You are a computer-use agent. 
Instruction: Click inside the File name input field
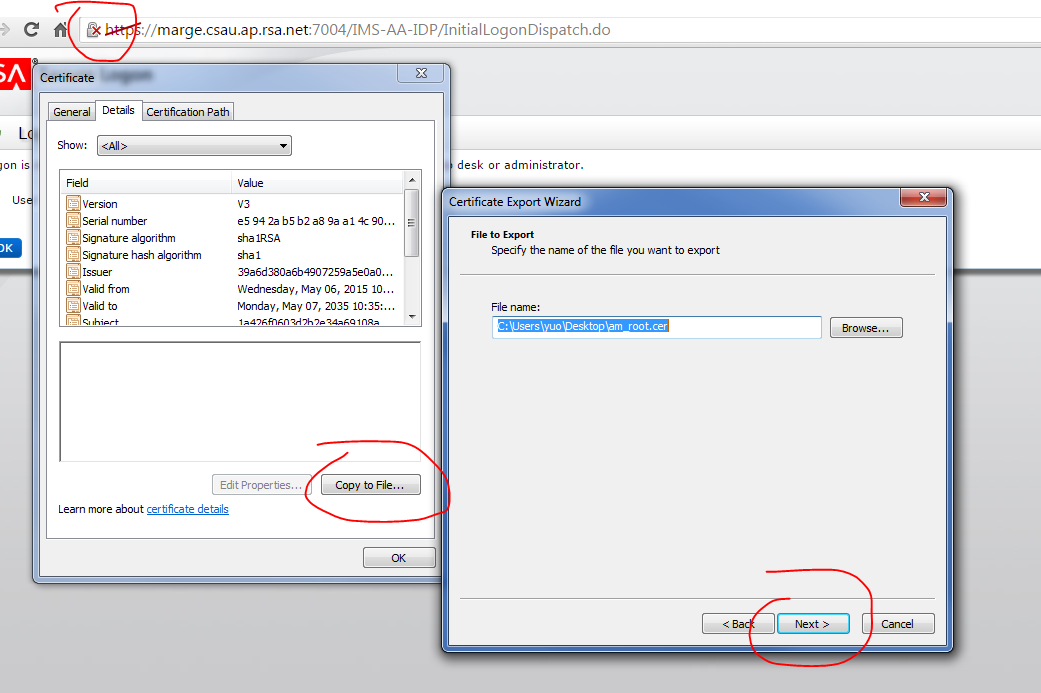pos(656,327)
